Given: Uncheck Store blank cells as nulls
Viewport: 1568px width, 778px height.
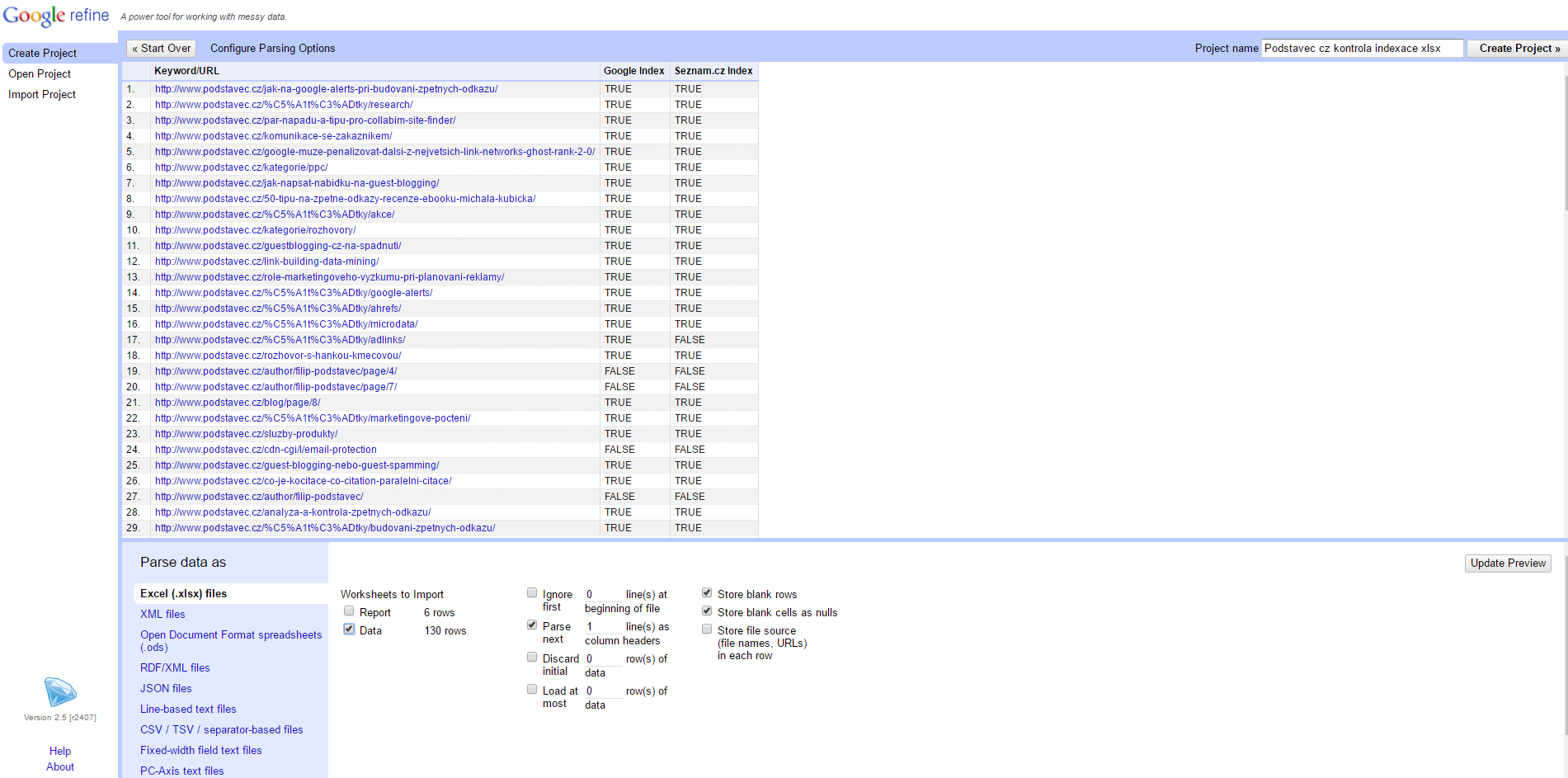Looking at the screenshot, I should (x=707, y=611).
